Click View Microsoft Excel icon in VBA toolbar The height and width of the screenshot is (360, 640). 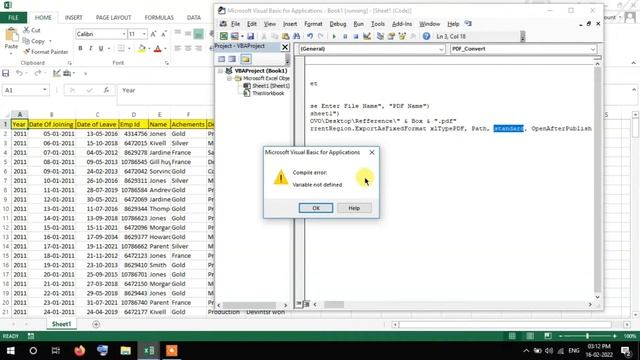(x=223, y=36)
